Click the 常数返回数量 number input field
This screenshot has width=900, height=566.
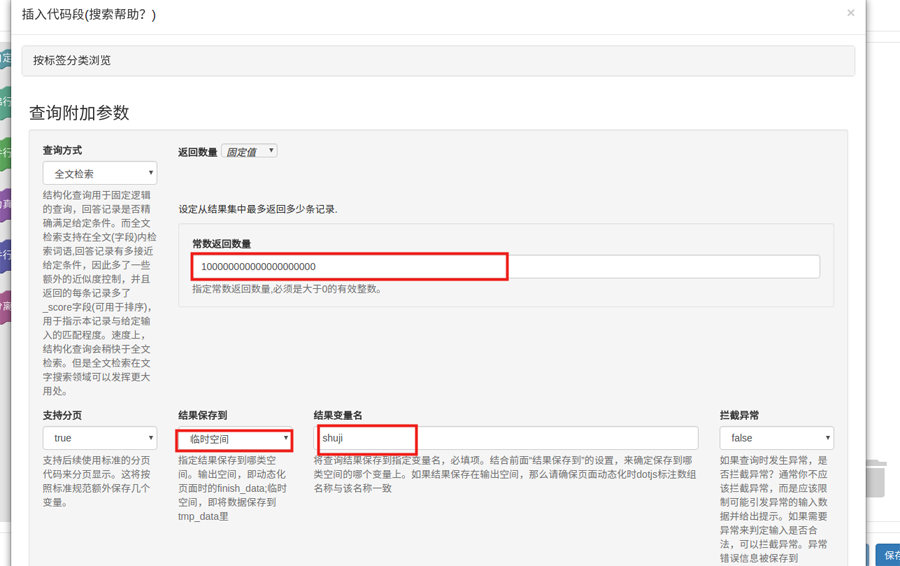click(505, 266)
